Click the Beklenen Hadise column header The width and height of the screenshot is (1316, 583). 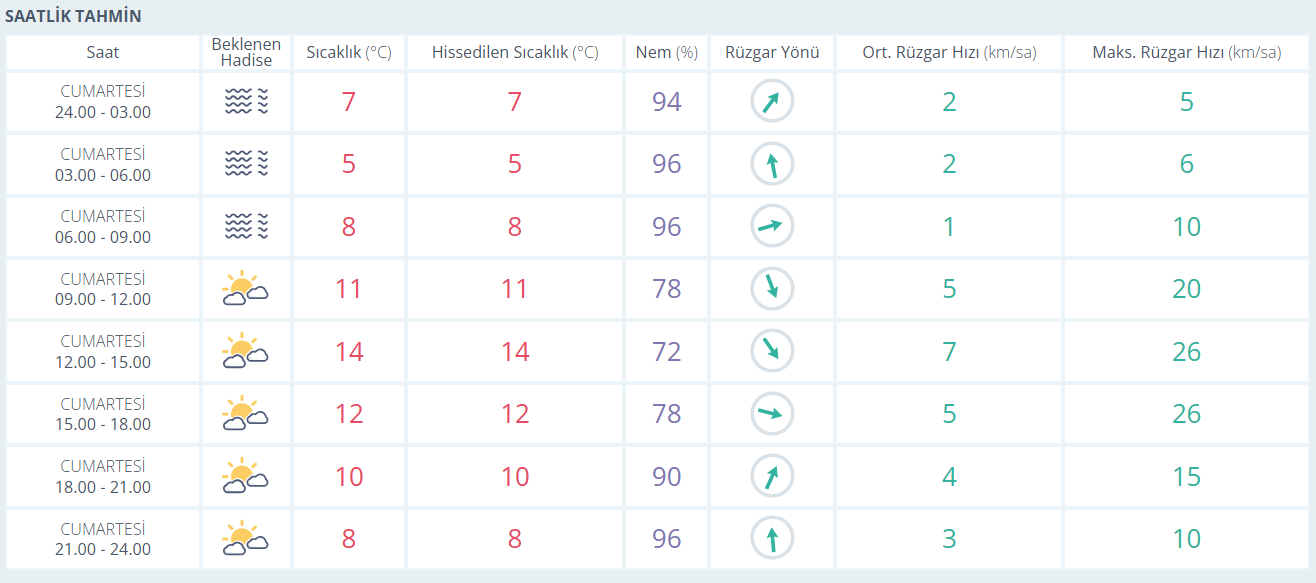246,53
